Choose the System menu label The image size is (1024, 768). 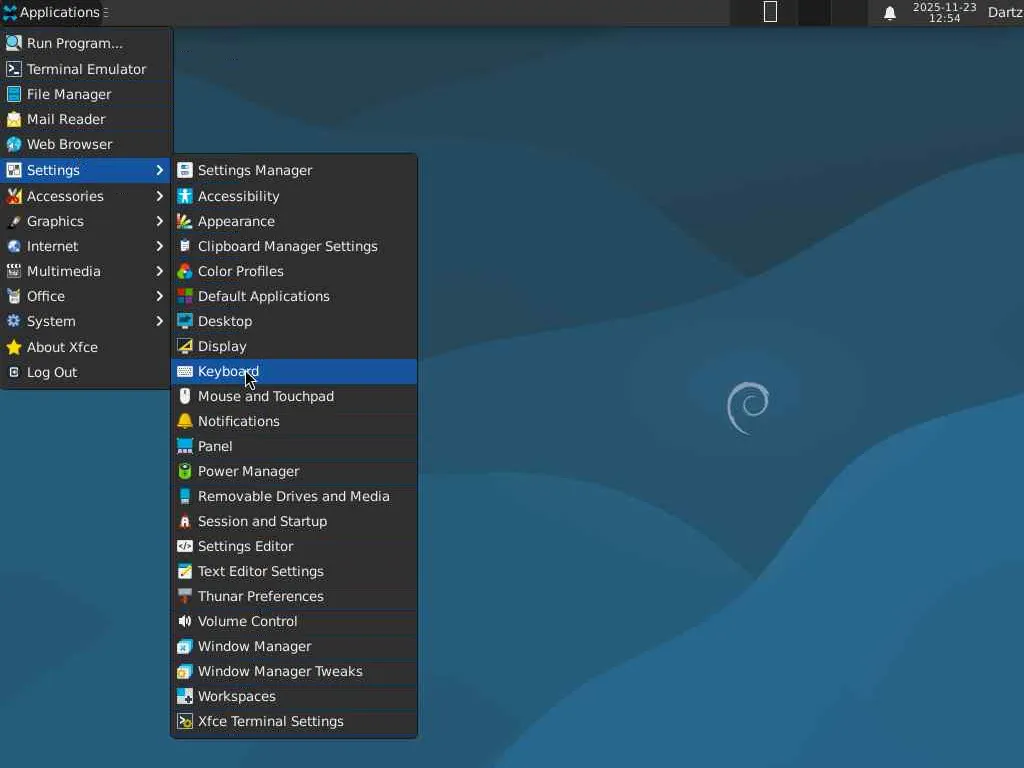point(51,321)
